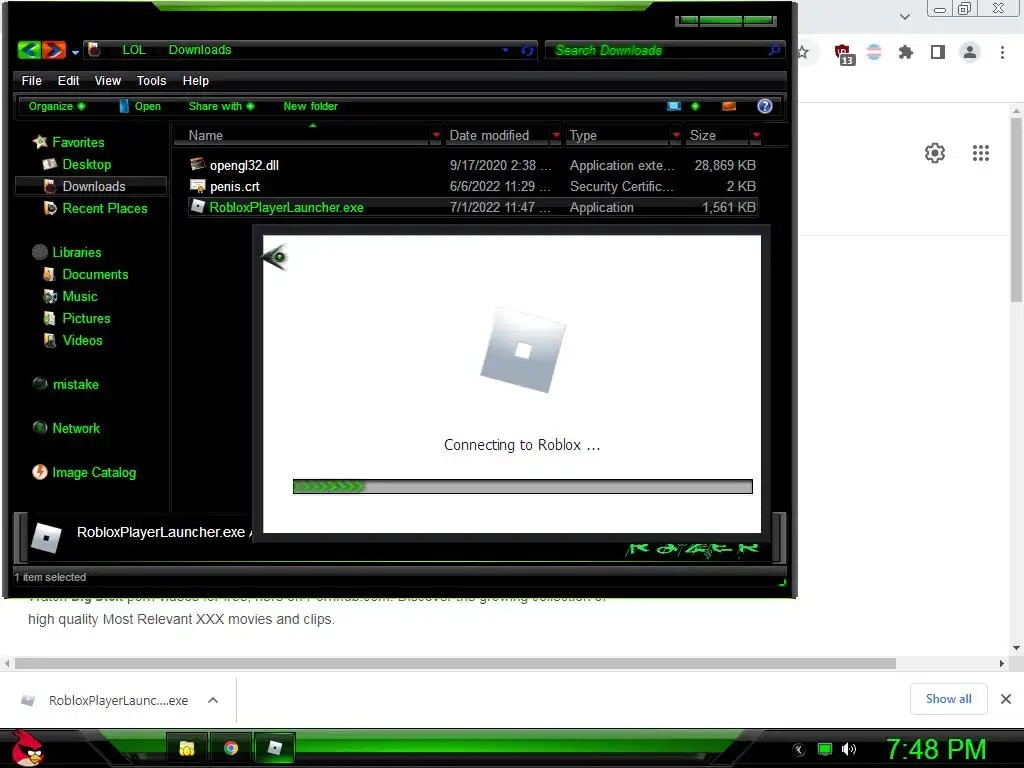Open the RobloxPlayerLauncher download chevron menu
The height and width of the screenshot is (768, 1024).
pyautogui.click(x=212, y=700)
